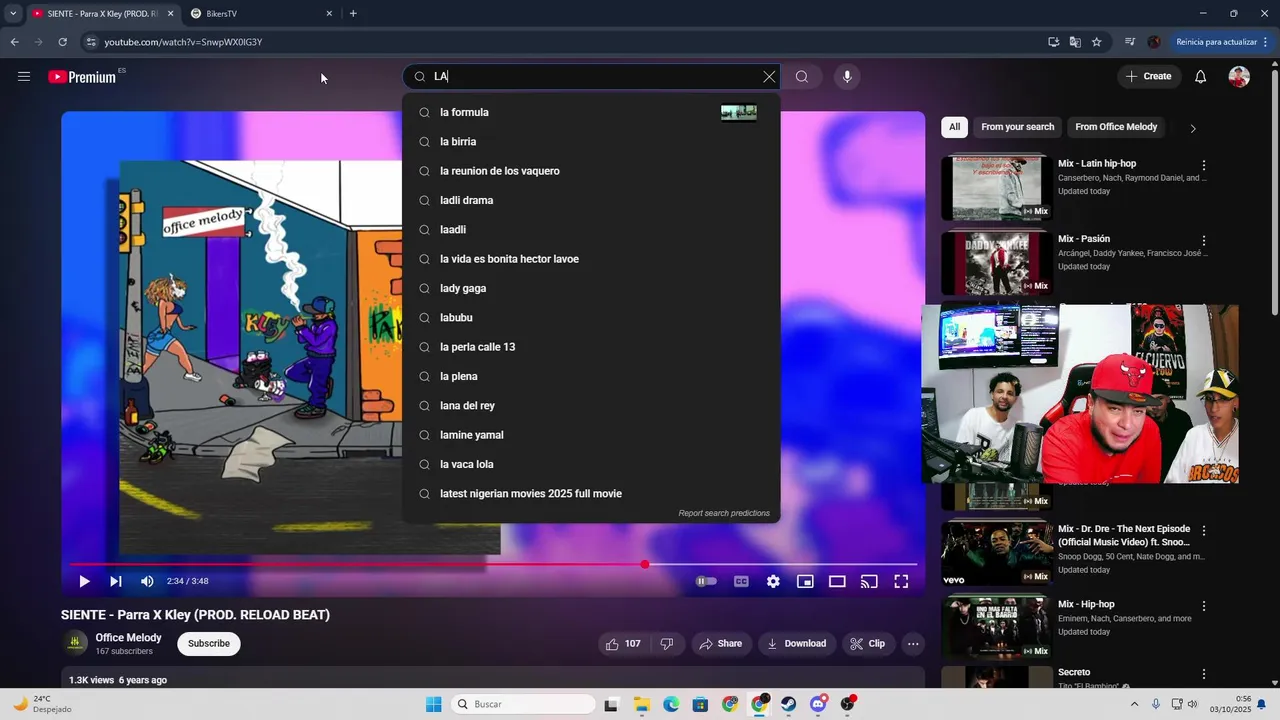The width and height of the screenshot is (1280, 720).
Task: Reload the page in Chrome
Action: point(62,42)
